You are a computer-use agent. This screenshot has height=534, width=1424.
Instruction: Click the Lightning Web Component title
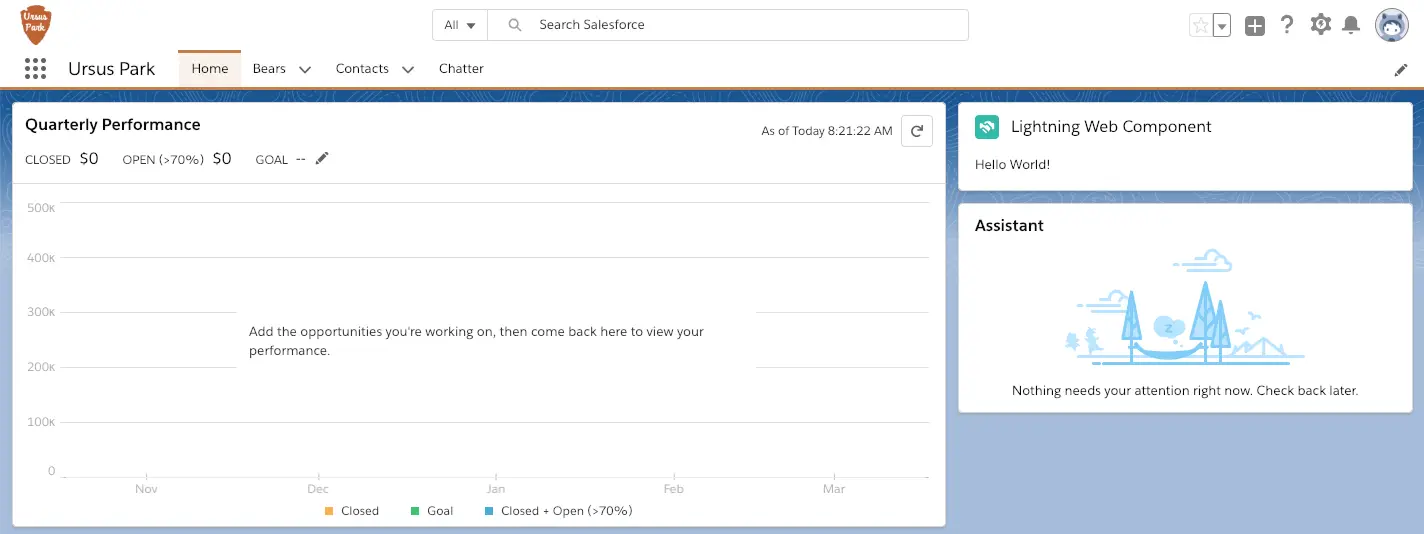[1111, 127]
